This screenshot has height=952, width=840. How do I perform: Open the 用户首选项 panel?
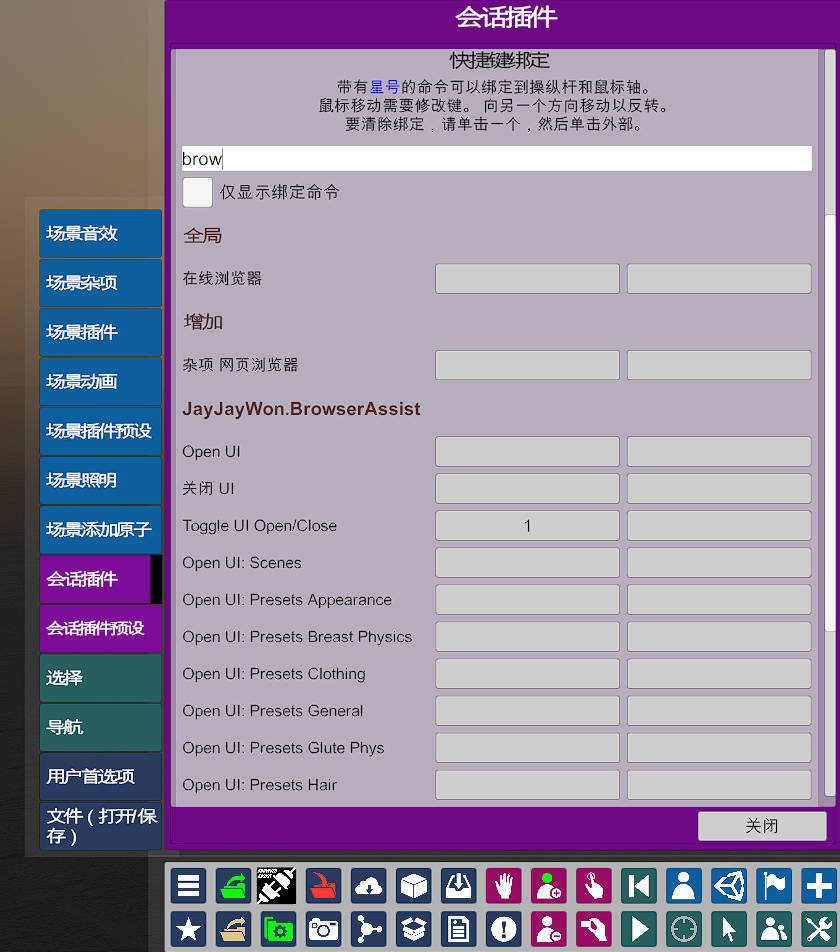100,775
